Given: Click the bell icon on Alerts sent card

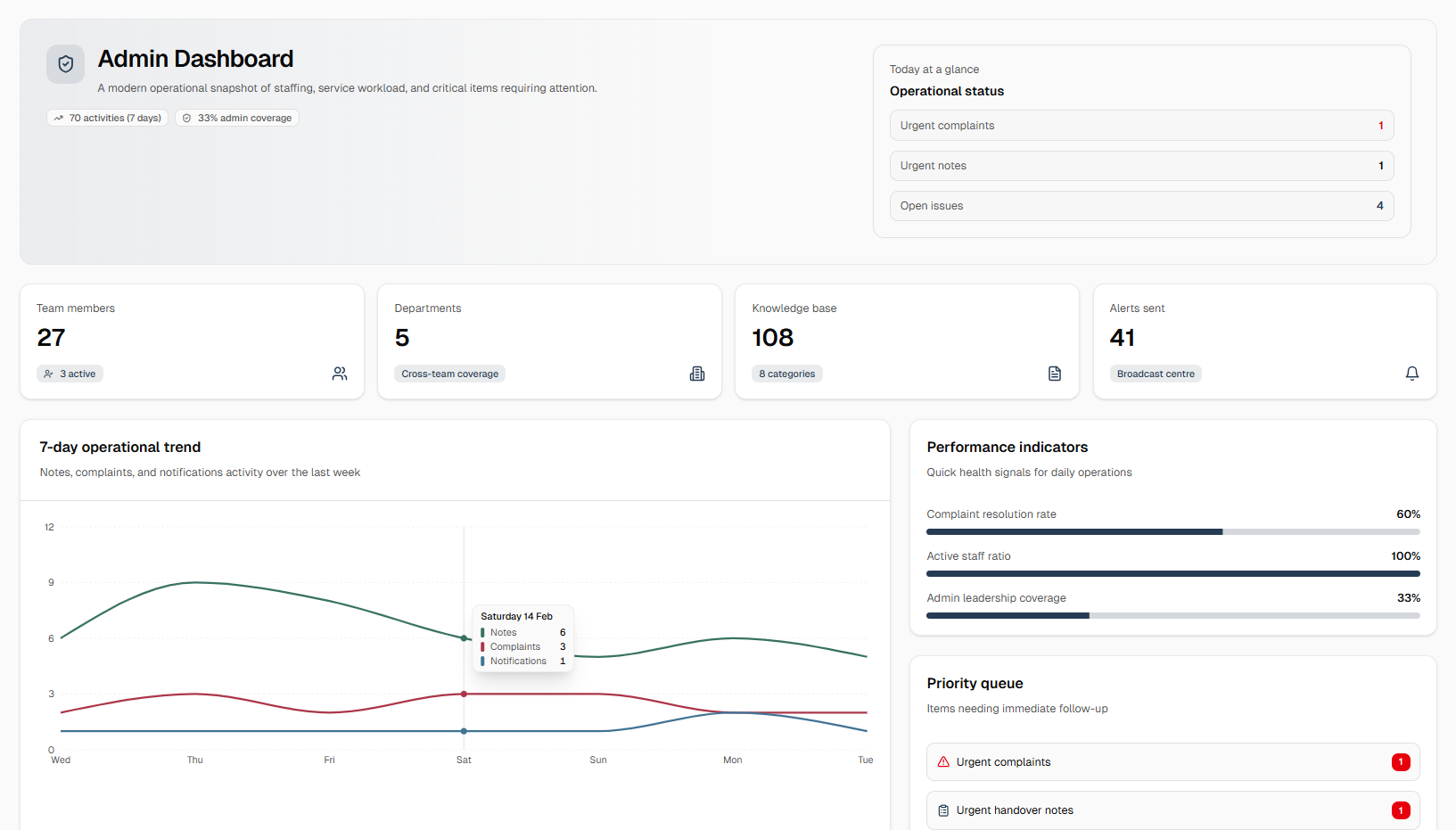Looking at the screenshot, I should click(1412, 374).
